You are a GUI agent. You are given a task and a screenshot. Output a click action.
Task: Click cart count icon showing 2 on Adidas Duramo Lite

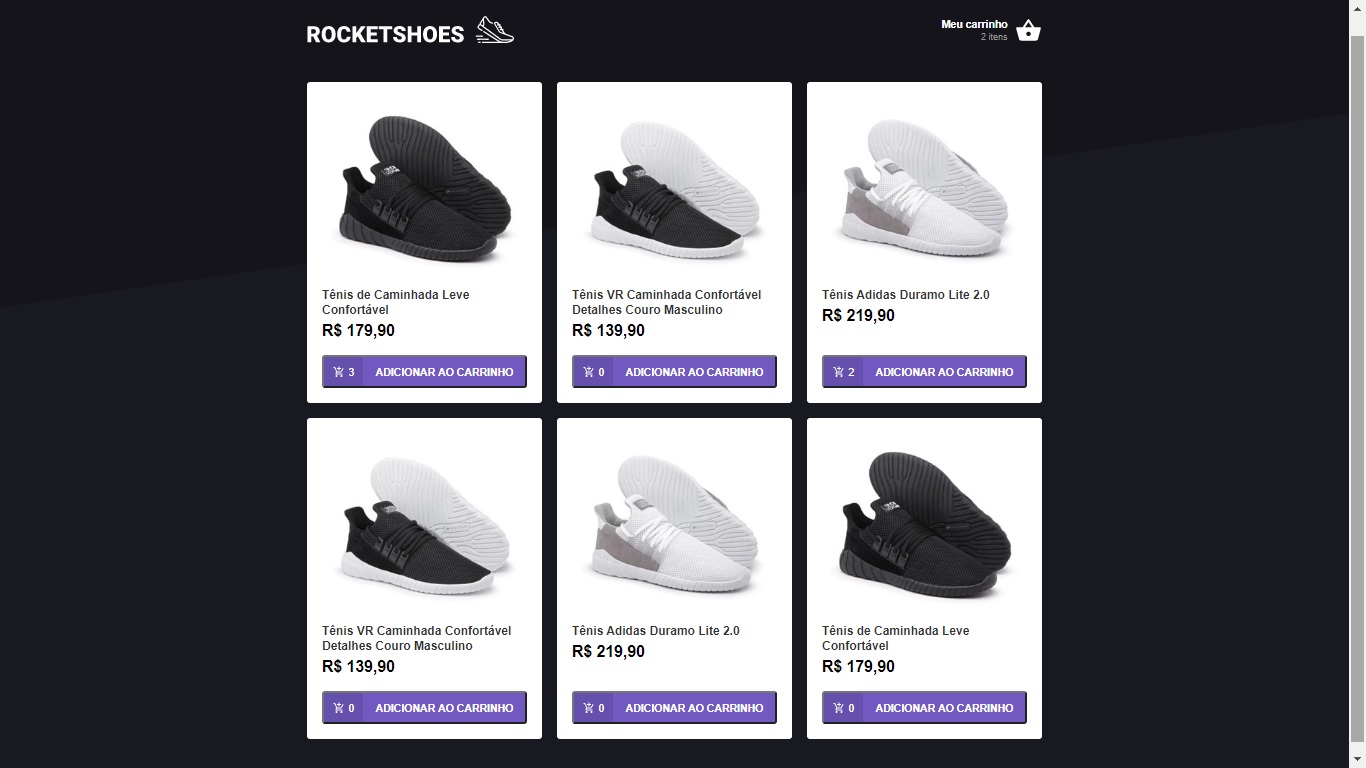coord(840,371)
